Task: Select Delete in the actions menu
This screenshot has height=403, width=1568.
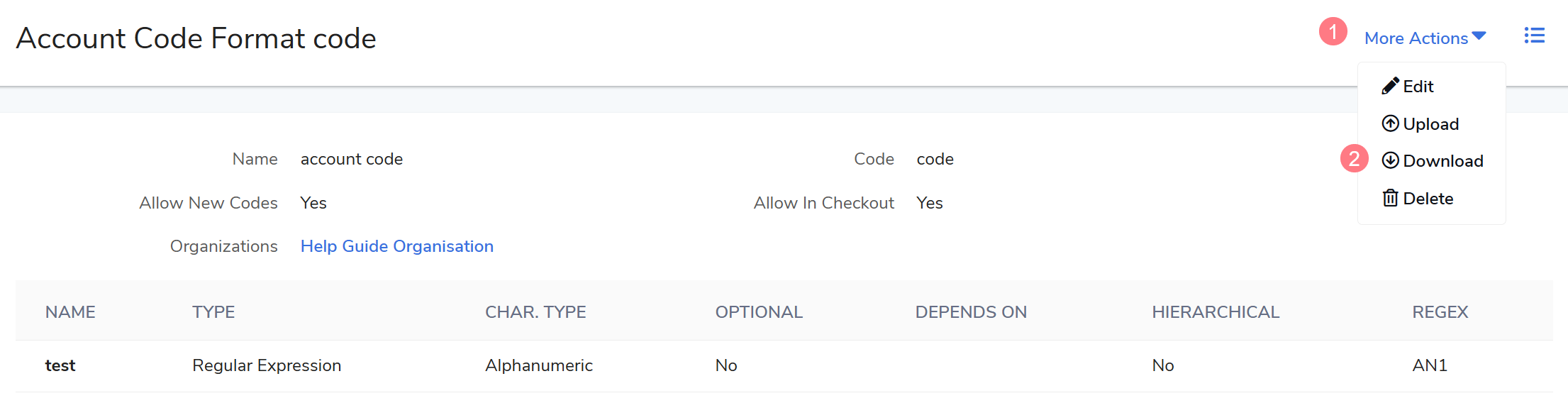Action: pos(1428,199)
